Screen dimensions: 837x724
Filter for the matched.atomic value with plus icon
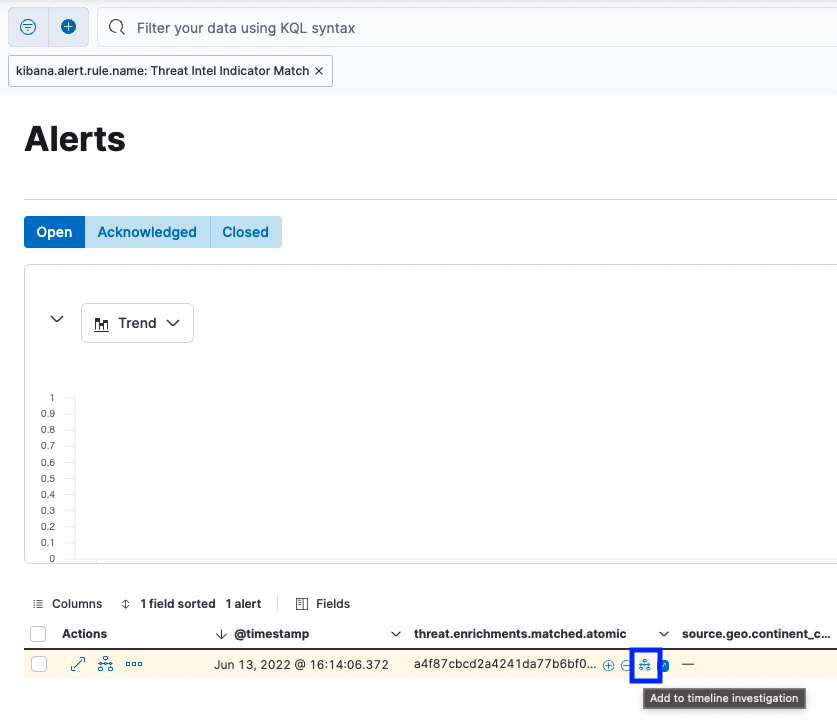click(608, 664)
